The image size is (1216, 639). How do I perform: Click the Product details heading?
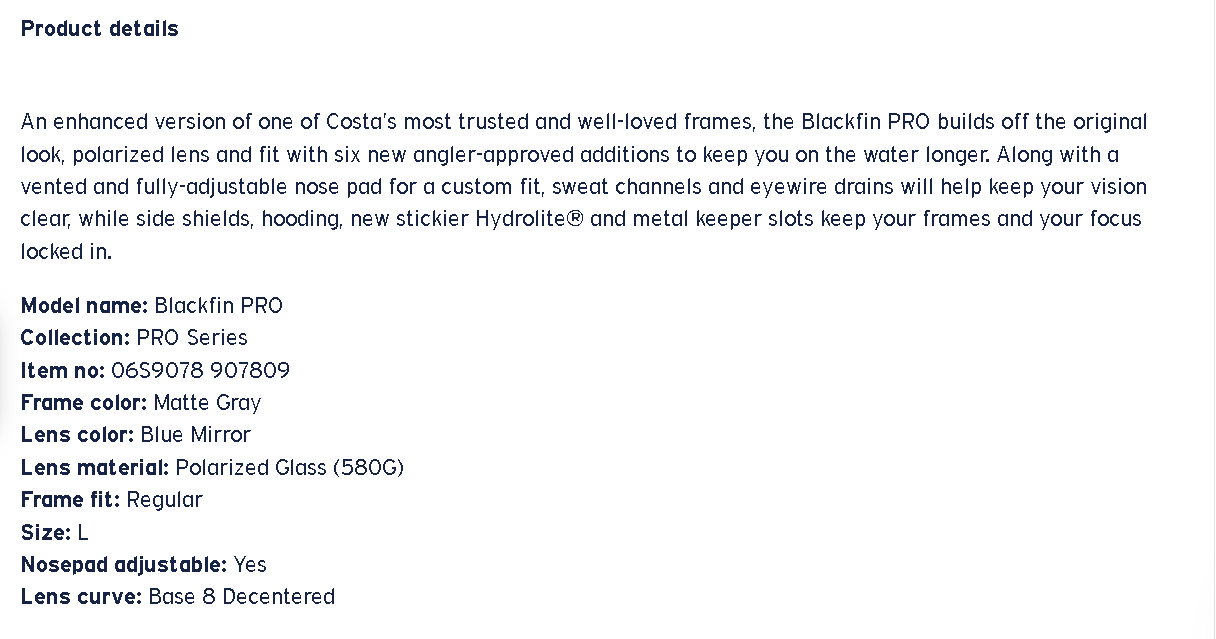tap(99, 29)
